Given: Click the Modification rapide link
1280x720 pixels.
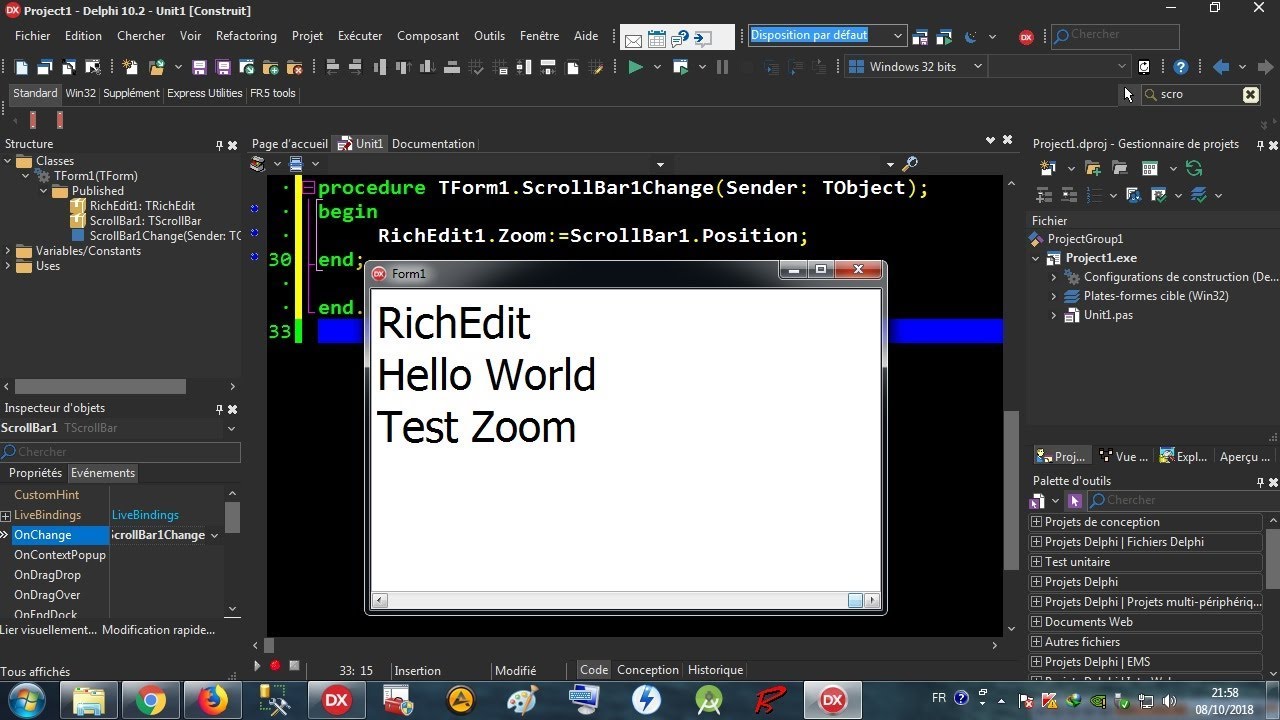Looking at the screenshot, I should click(x=159, y=630).
